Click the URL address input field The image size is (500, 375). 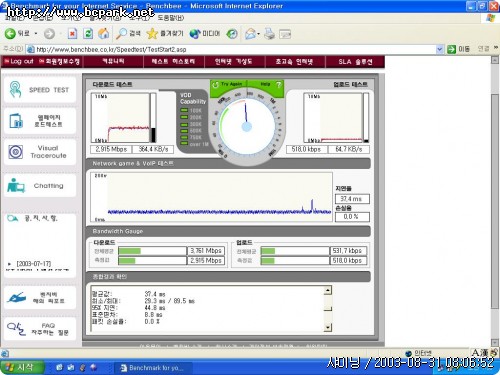(235, 49)
